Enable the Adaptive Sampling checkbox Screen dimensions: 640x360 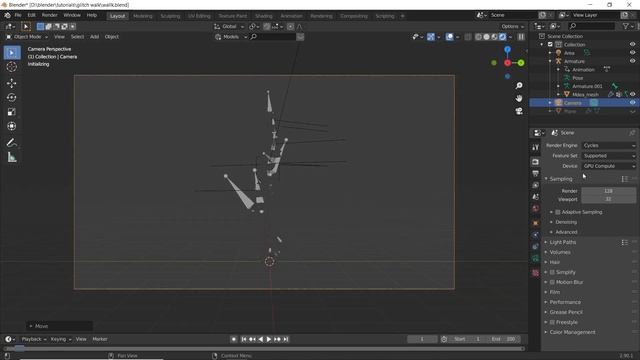point(558,212)
